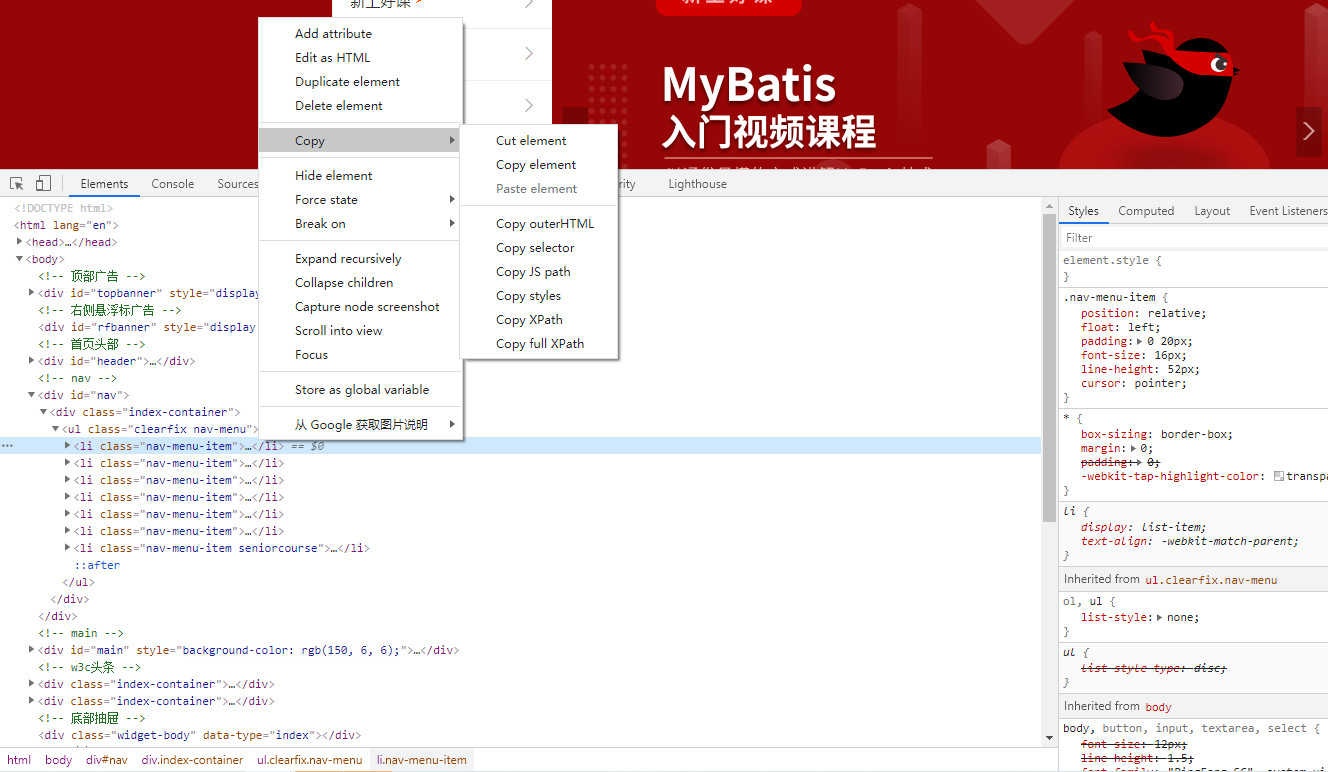
Task: Select Copy selector in the submenu
Action: click(535, 248)
